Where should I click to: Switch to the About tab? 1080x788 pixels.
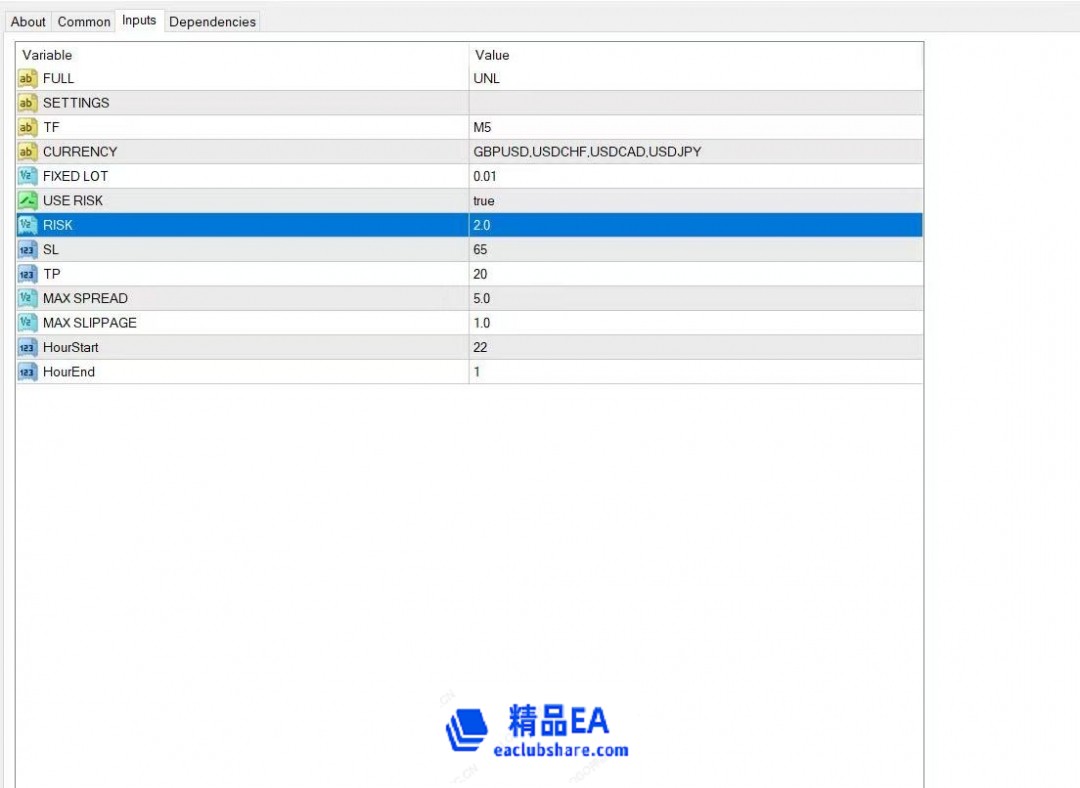tap(28, 22)
